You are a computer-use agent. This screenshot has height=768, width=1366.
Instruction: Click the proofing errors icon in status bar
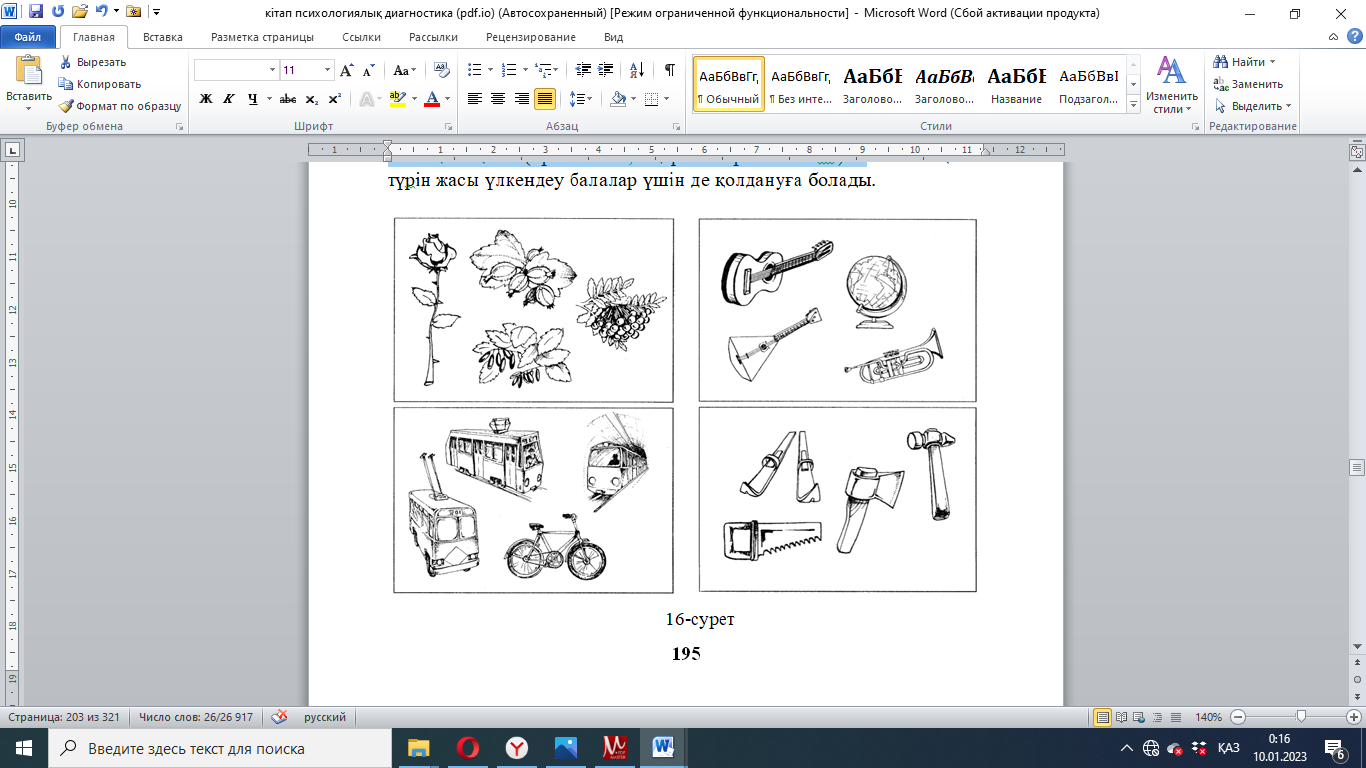[x=279, y=717]
